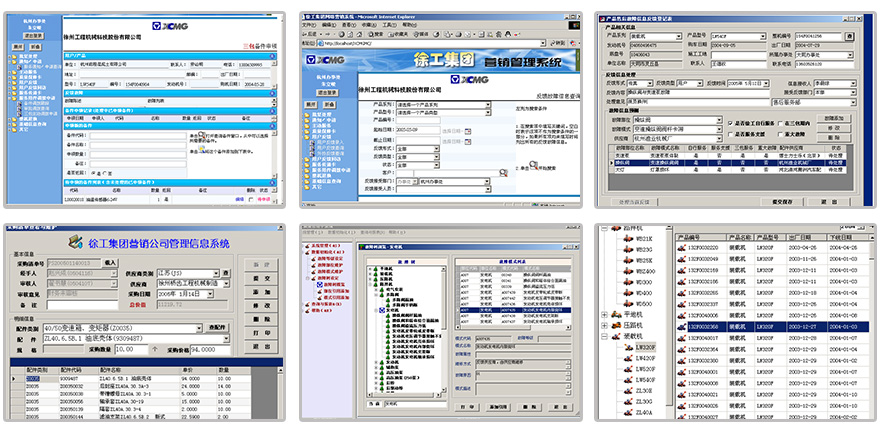Click part code 9309487 in the purchase items table
Viewport: 880px width, 435px height.
click(x=68, y=378)
